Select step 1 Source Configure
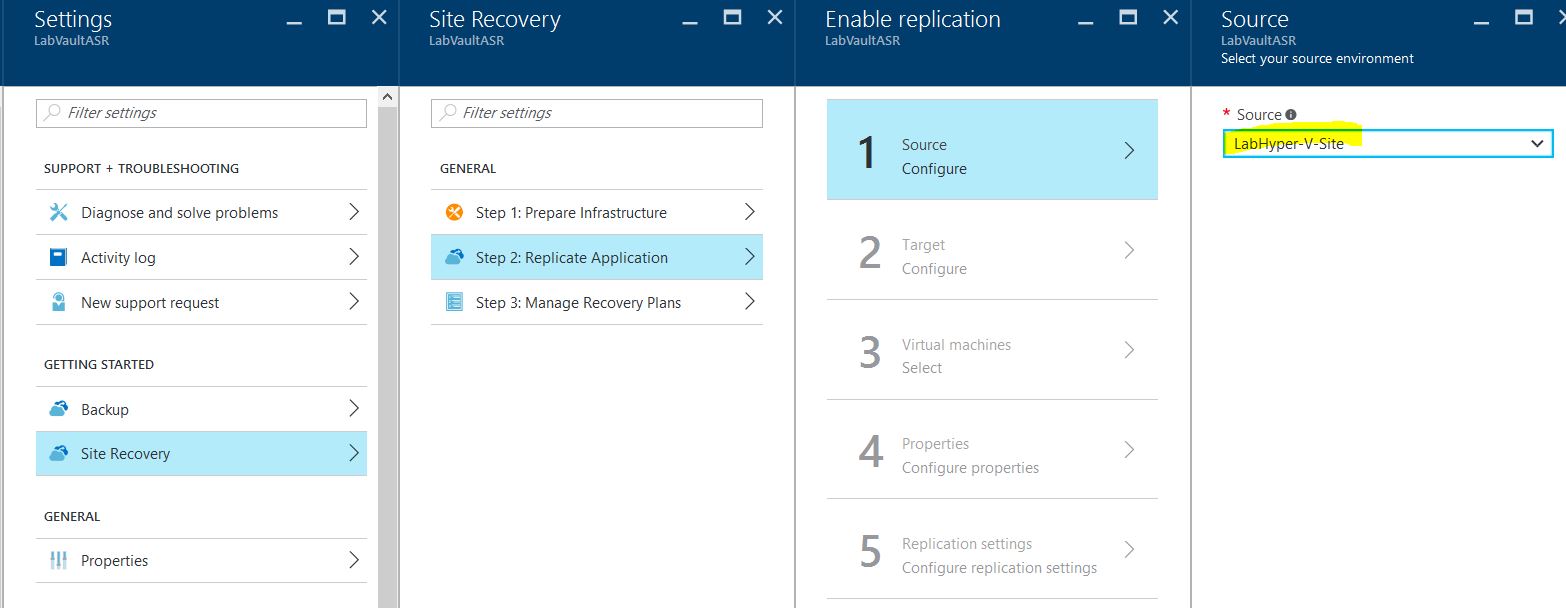Viewport: 1566px width, 608px height. point(991,150)
